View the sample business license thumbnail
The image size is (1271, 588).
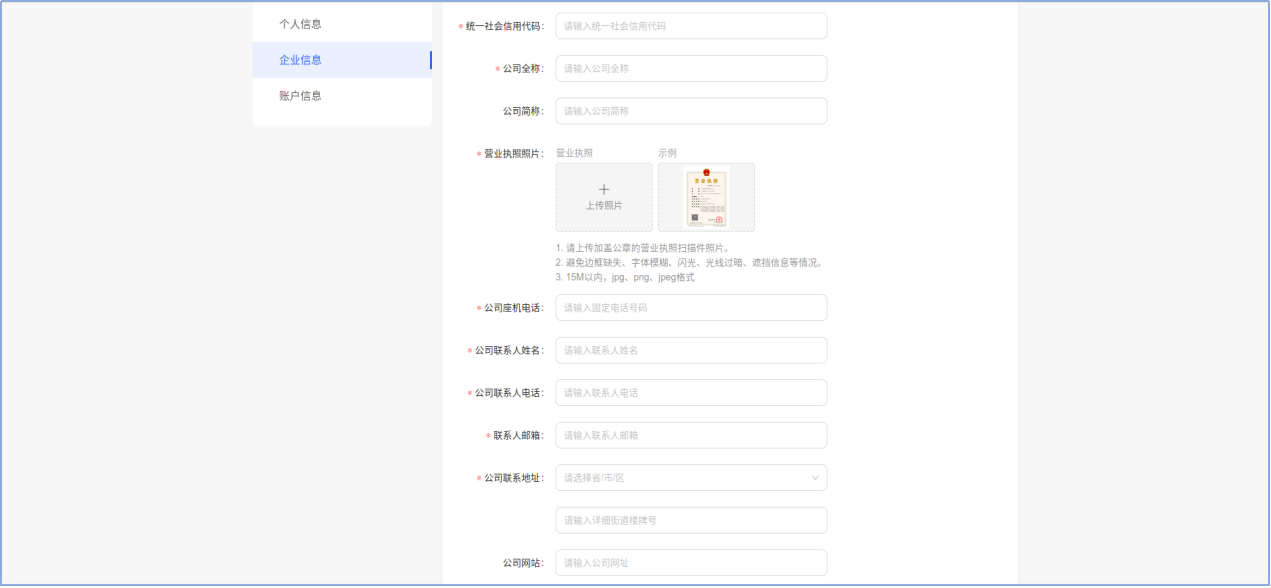(x=706, y=198)
